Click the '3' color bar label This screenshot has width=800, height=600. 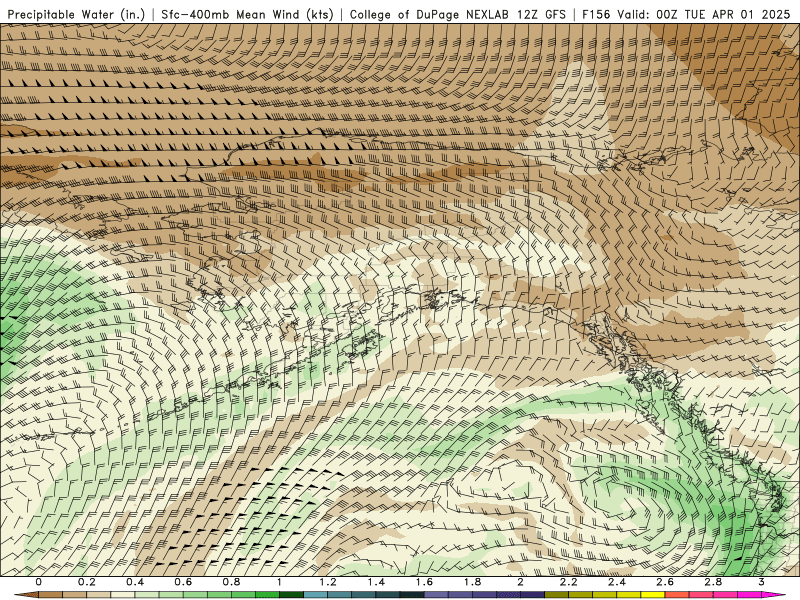[761, 582]
